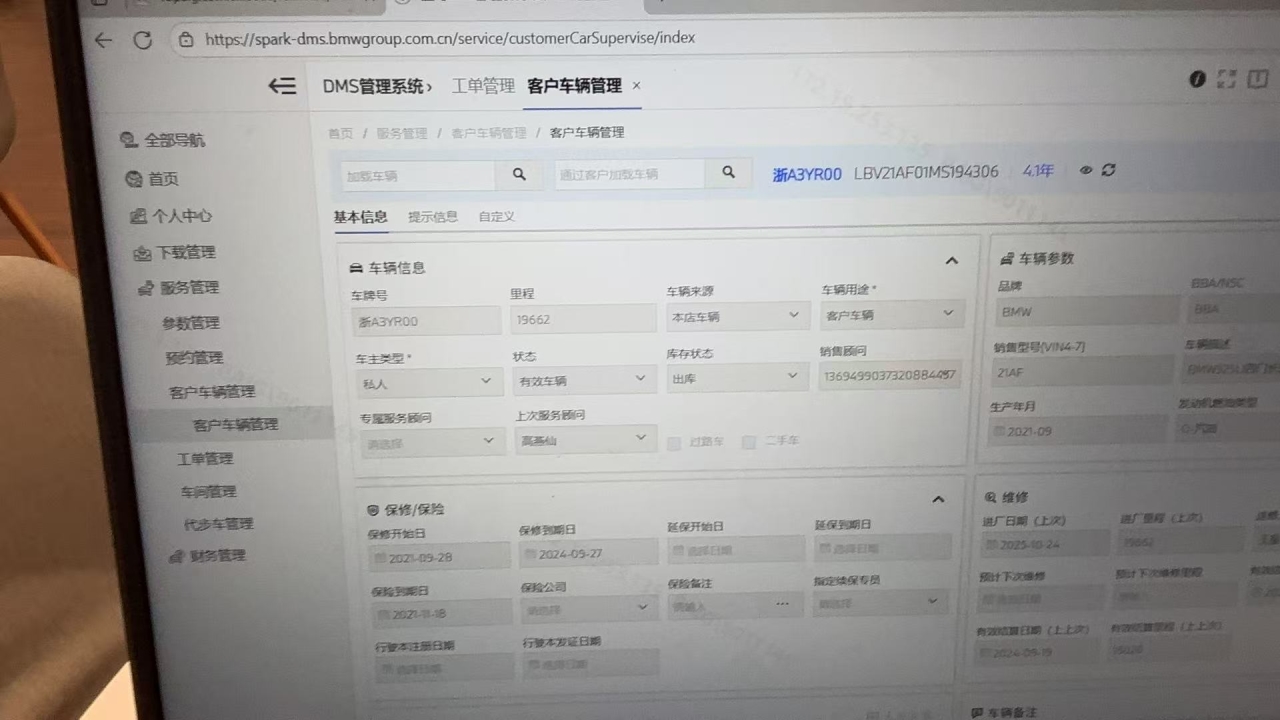
Task: Reload the page with browser refresh icon
Action: 142,40
